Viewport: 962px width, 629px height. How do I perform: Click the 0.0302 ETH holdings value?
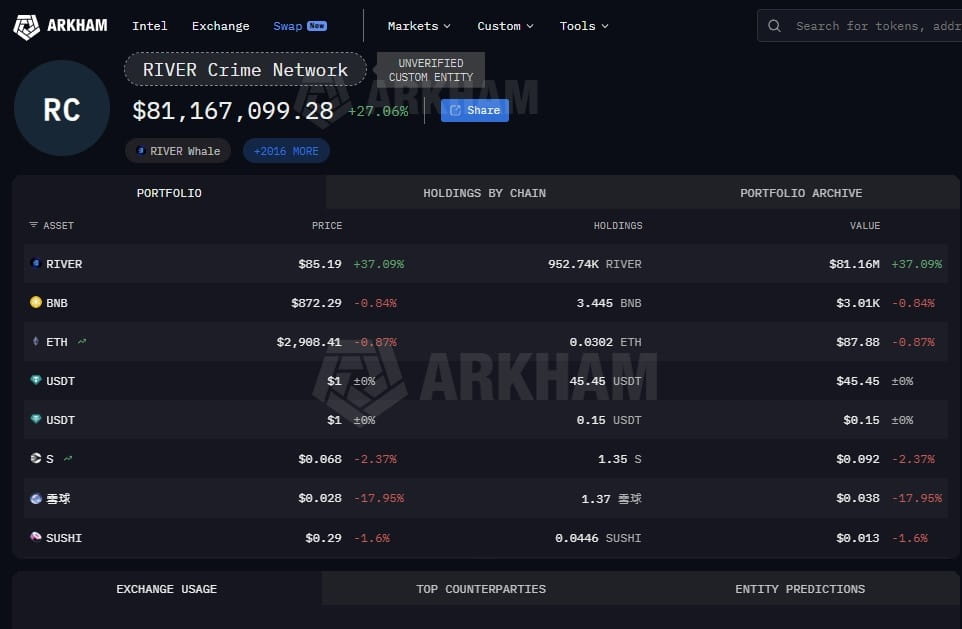click(605, 342)
